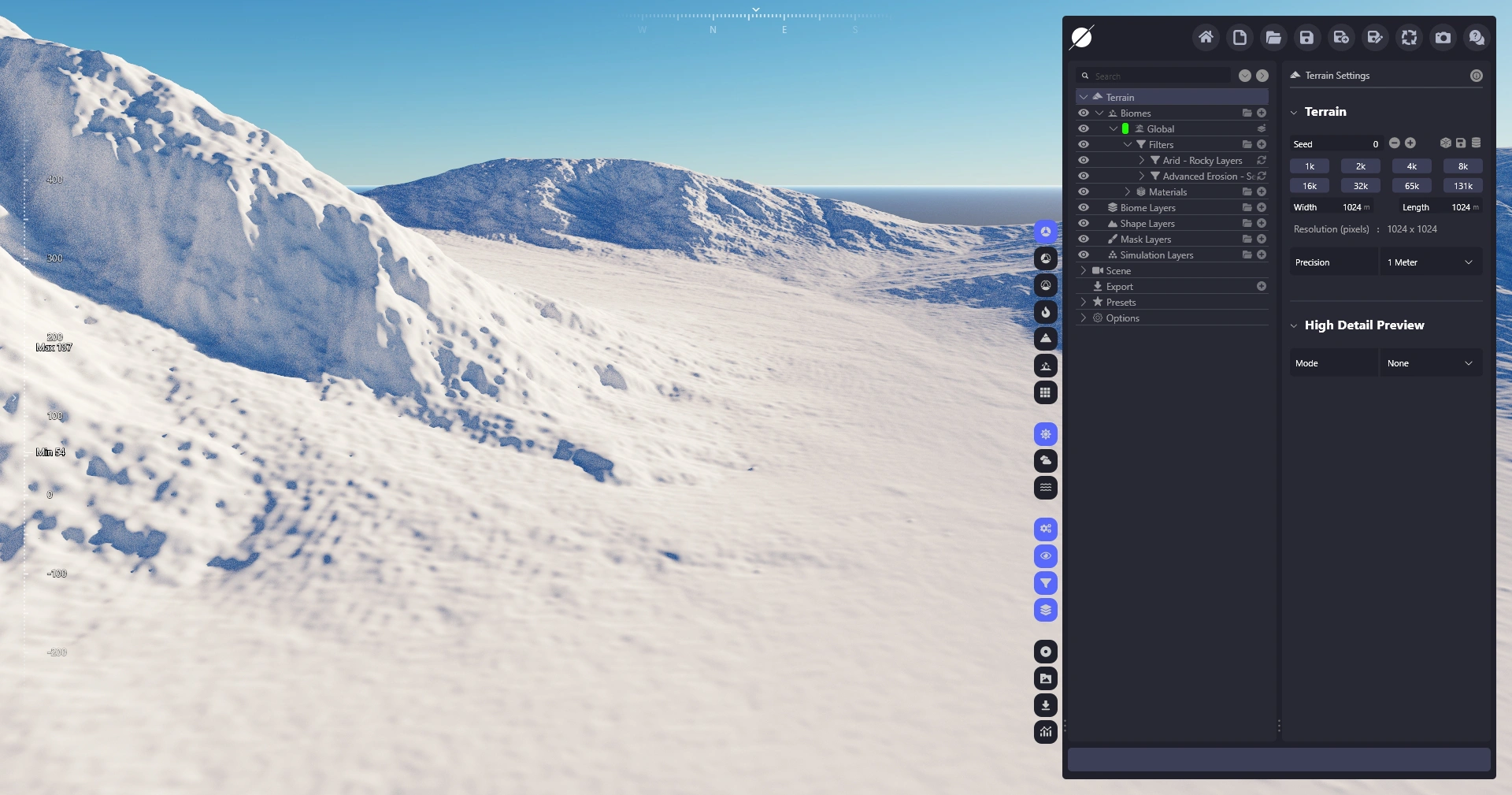
Task: Open the High Detail Preview Mode dropdown
Action: point(1430,363)
